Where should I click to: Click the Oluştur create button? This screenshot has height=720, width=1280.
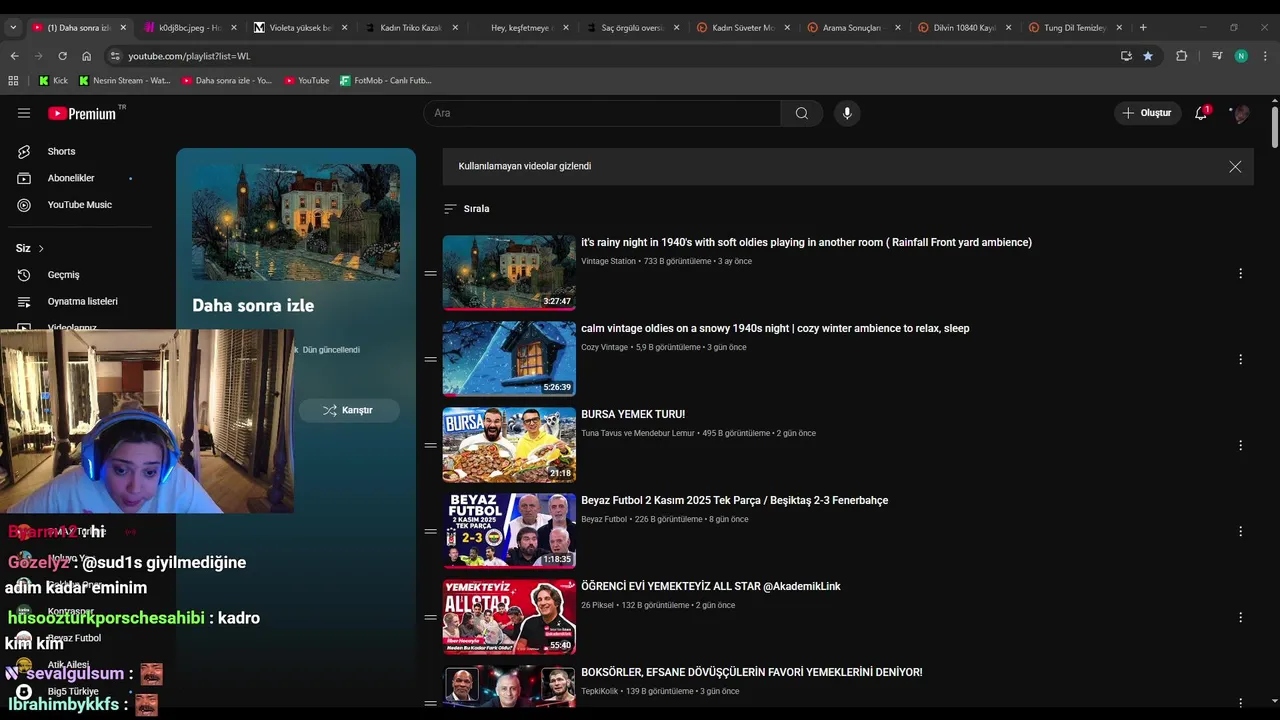pyautogui.click(x=1147, y=113)
